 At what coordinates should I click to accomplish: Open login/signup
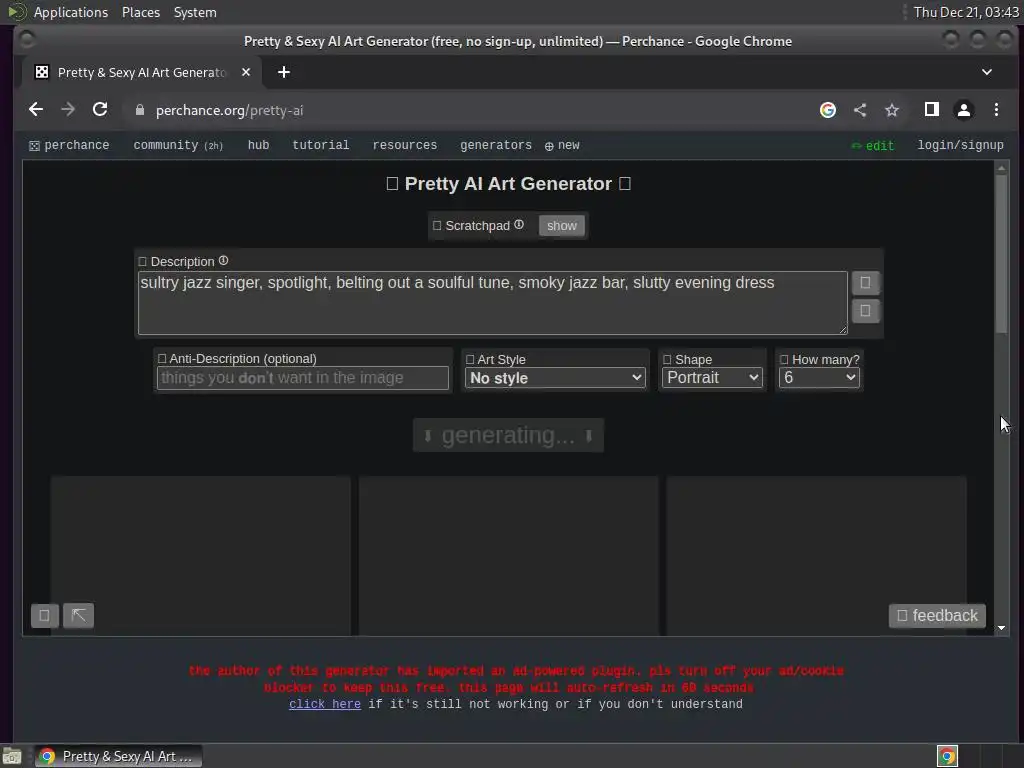(961, 145)
